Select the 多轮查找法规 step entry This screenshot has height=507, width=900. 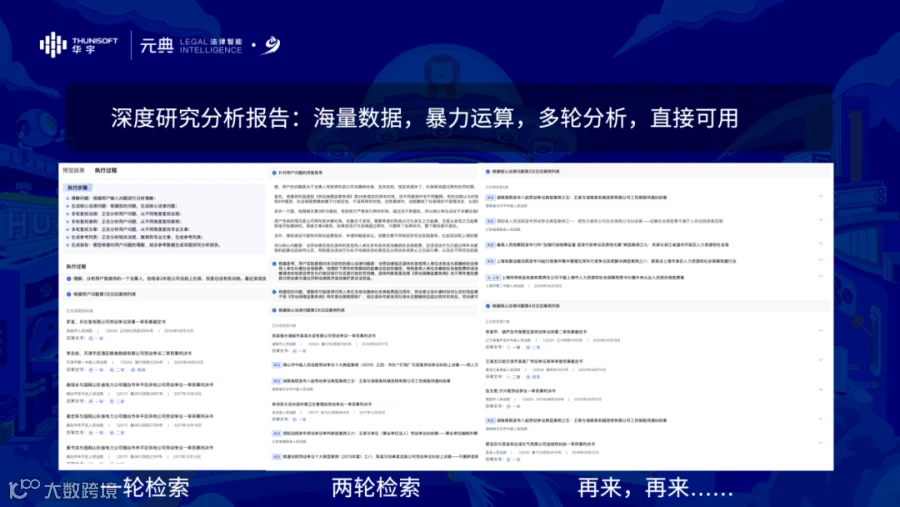click(x=123, y=214)
